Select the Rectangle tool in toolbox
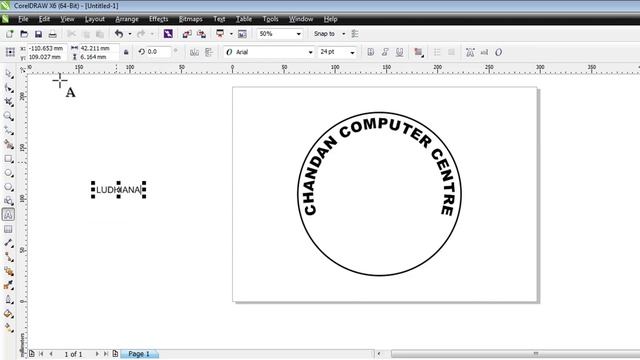This screenshot has width=640, height=360. click(x=9, y=159)
